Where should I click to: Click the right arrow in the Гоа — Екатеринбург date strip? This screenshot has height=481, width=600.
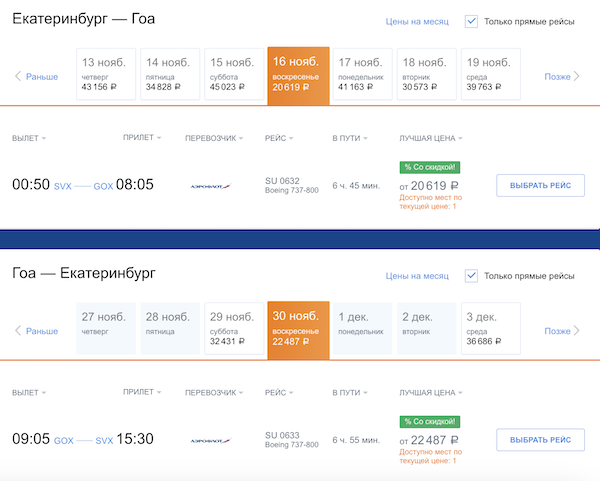tap(582, 331)
